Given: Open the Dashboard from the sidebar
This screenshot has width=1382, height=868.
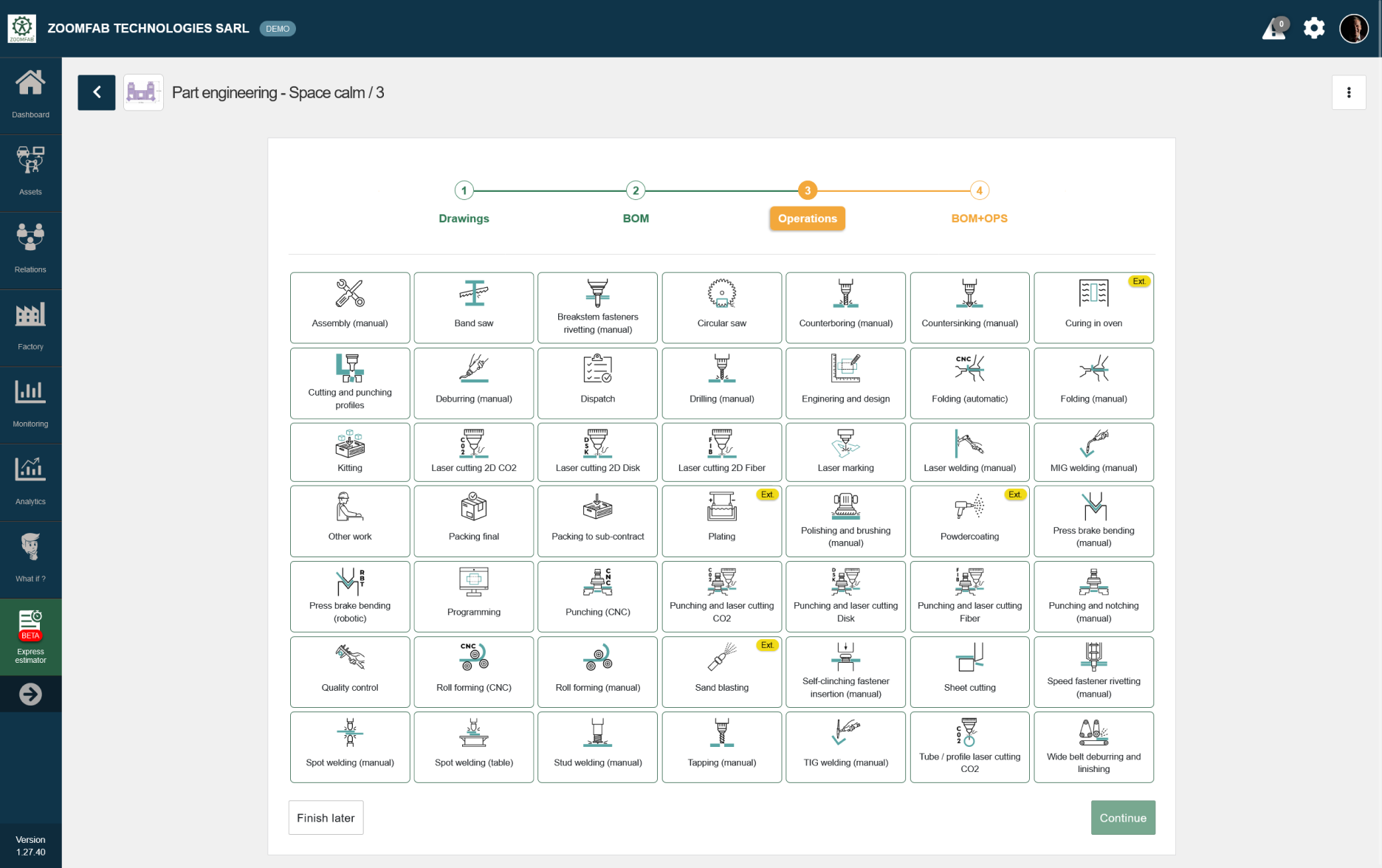Looking at the screenshot, I should [x=30, y=96].
